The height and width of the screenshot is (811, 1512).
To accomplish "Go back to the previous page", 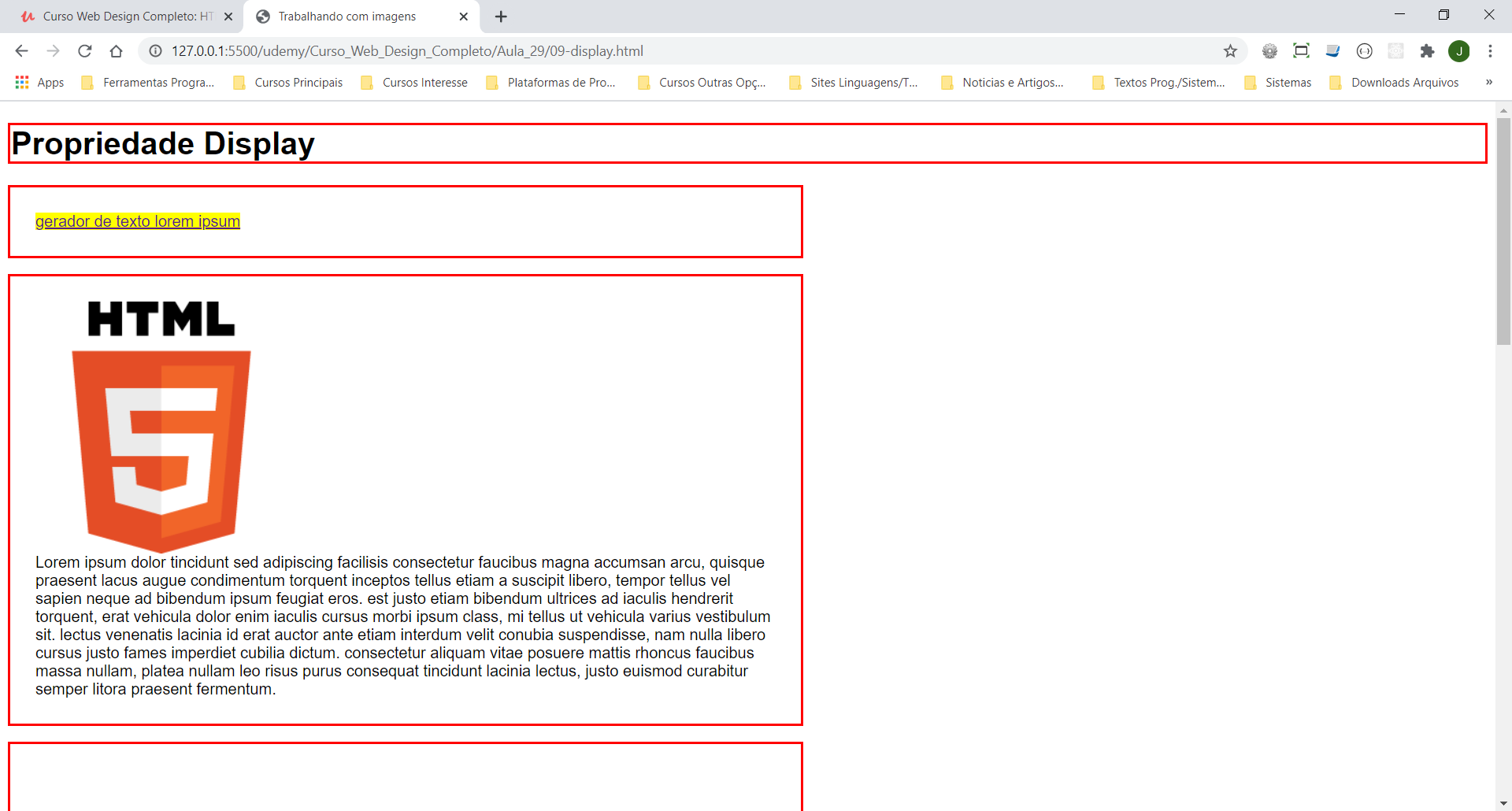I will pyautogui.click(x=21, y=51).
